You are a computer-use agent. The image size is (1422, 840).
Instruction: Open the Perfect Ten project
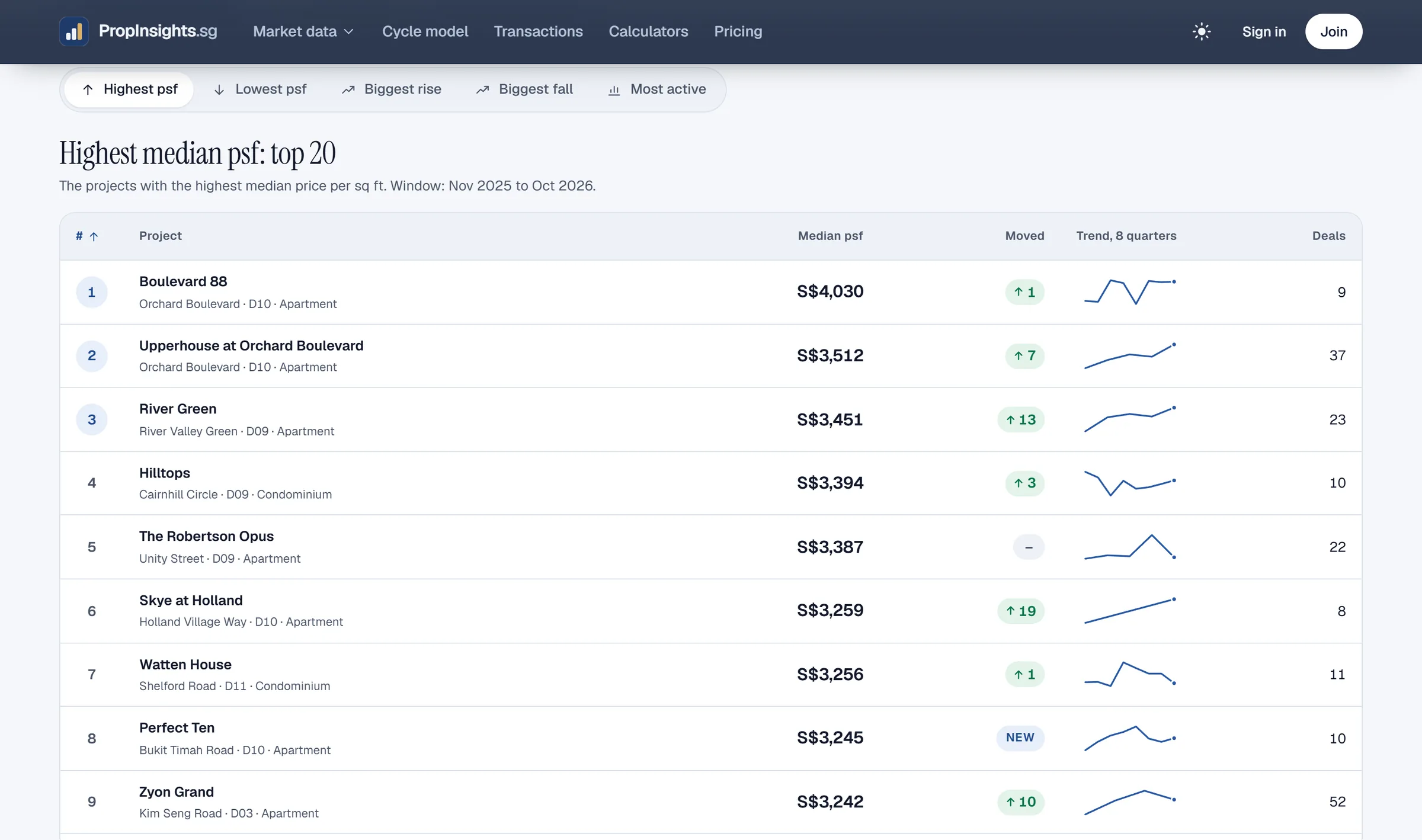(x=177, y=727)
